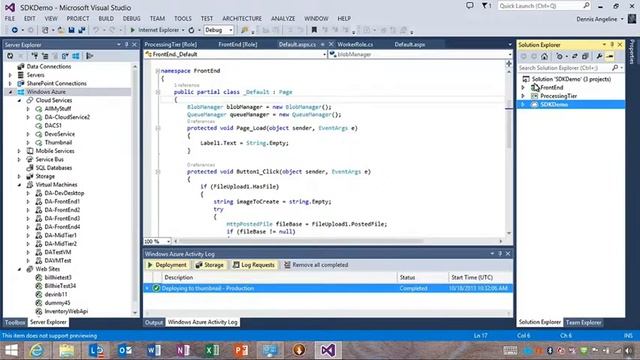Open Excel from the taskbar

pos(212,350)
